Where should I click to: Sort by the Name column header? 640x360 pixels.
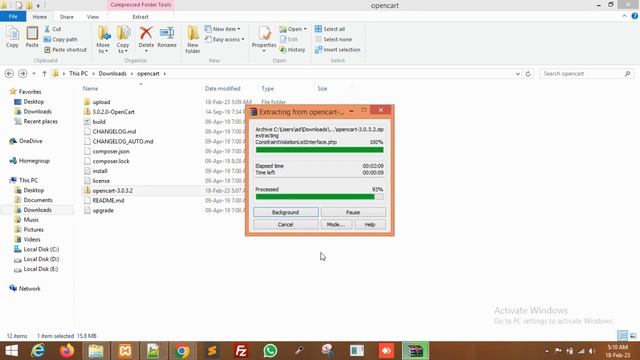(91, 89)
